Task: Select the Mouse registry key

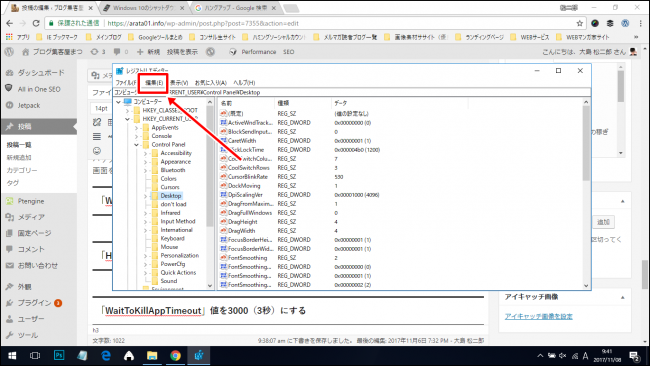Action: tap(169, 247)
